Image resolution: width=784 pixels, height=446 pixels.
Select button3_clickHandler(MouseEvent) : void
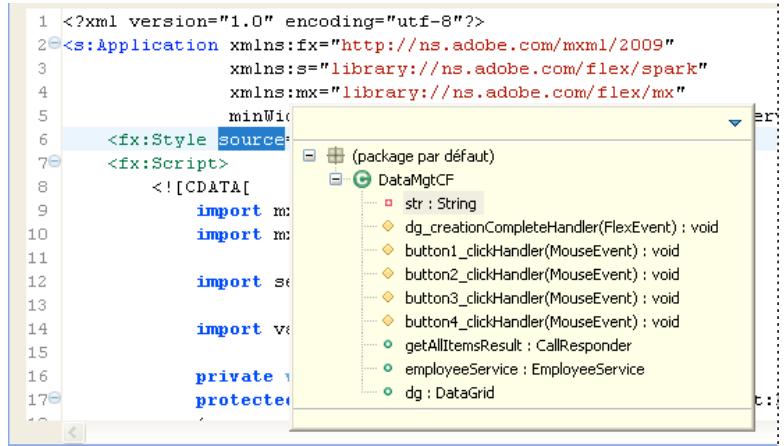pos(542,298)
